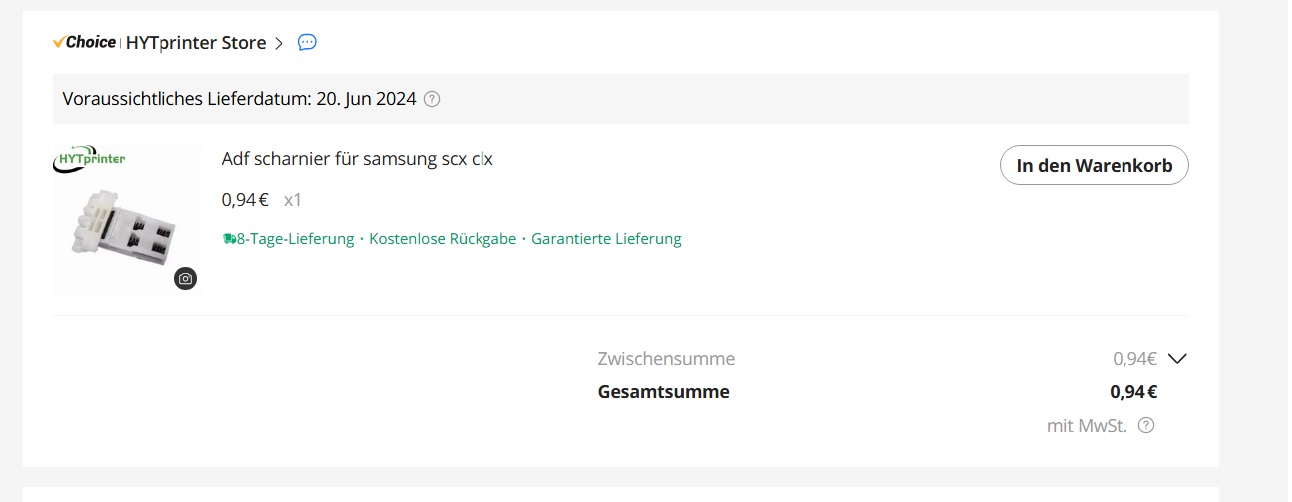The image size is (1292, 502).
Task: Click the Garantierte Lieferung label
Action: [x=606, y=239]
